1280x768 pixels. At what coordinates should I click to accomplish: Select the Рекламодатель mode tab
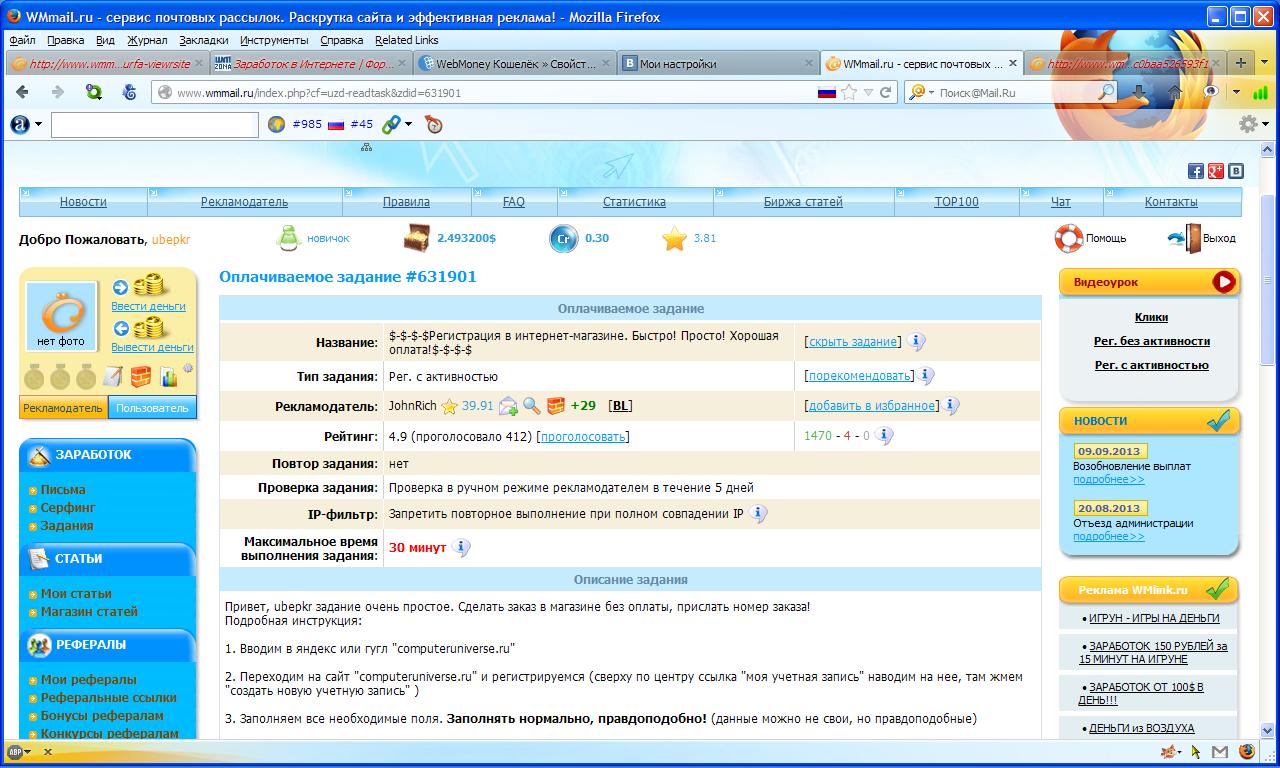[x=63, y=408]
